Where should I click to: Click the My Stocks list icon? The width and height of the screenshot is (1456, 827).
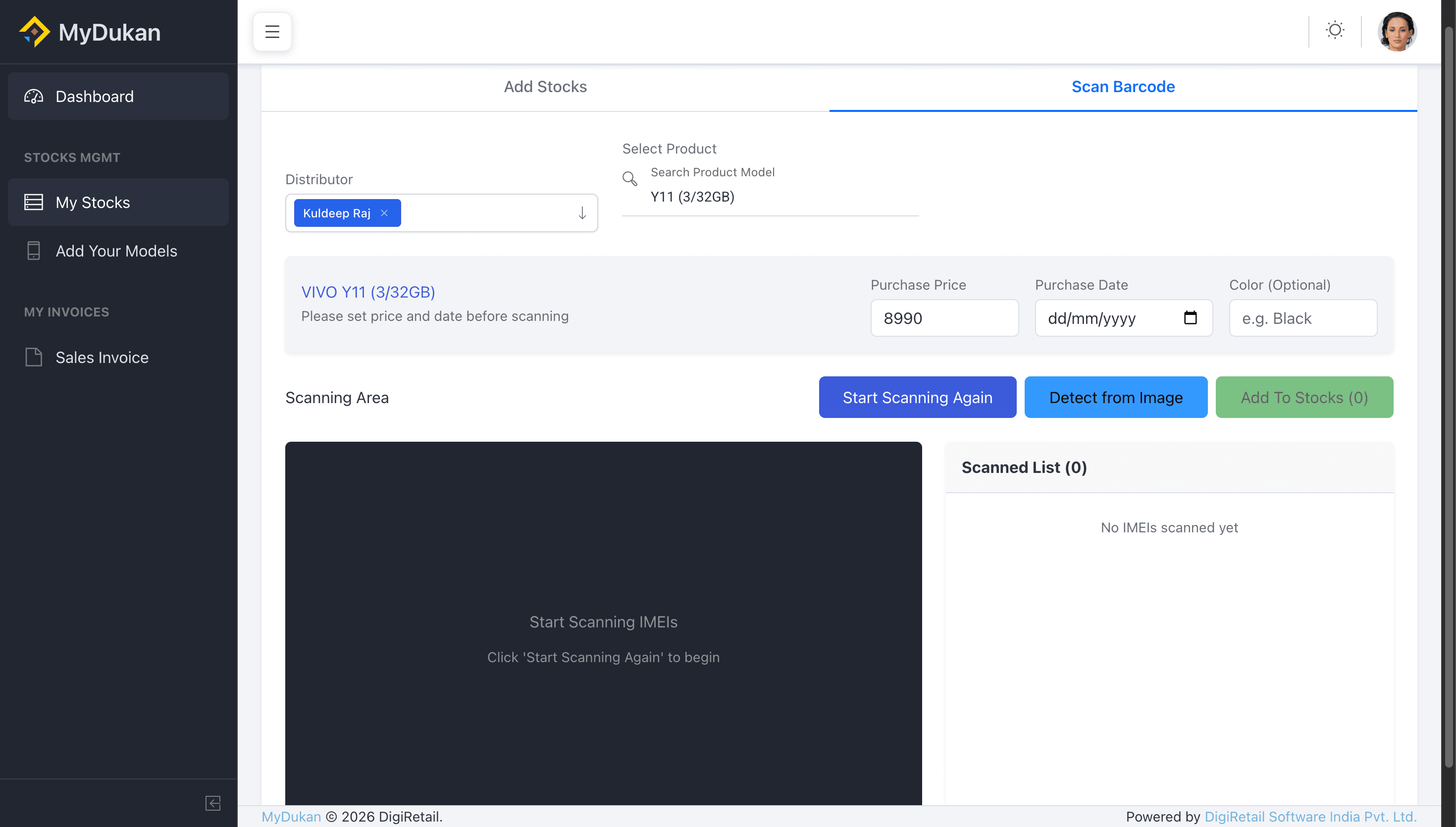click(34, 202)
